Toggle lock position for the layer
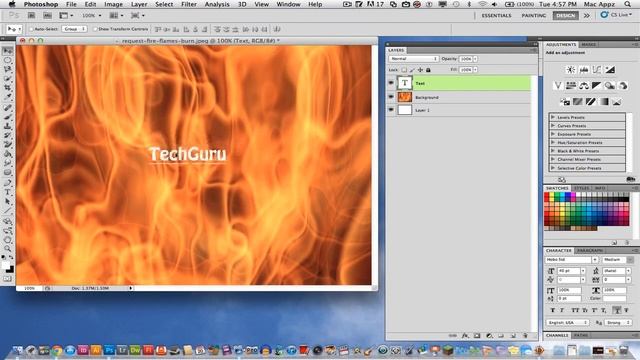 tap(420, 70)
